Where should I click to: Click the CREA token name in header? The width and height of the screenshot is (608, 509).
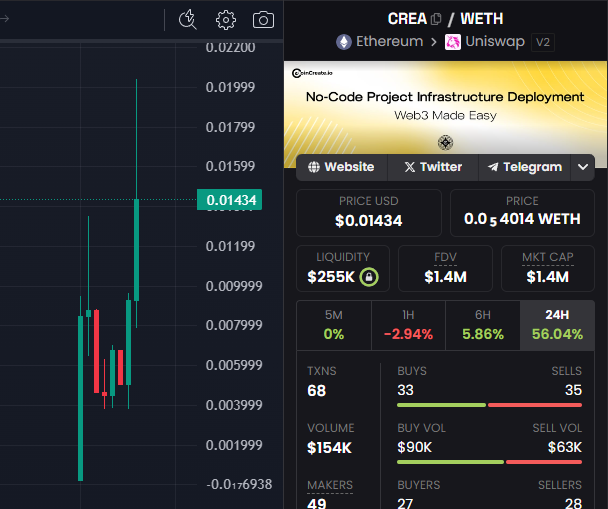[407, 19]
